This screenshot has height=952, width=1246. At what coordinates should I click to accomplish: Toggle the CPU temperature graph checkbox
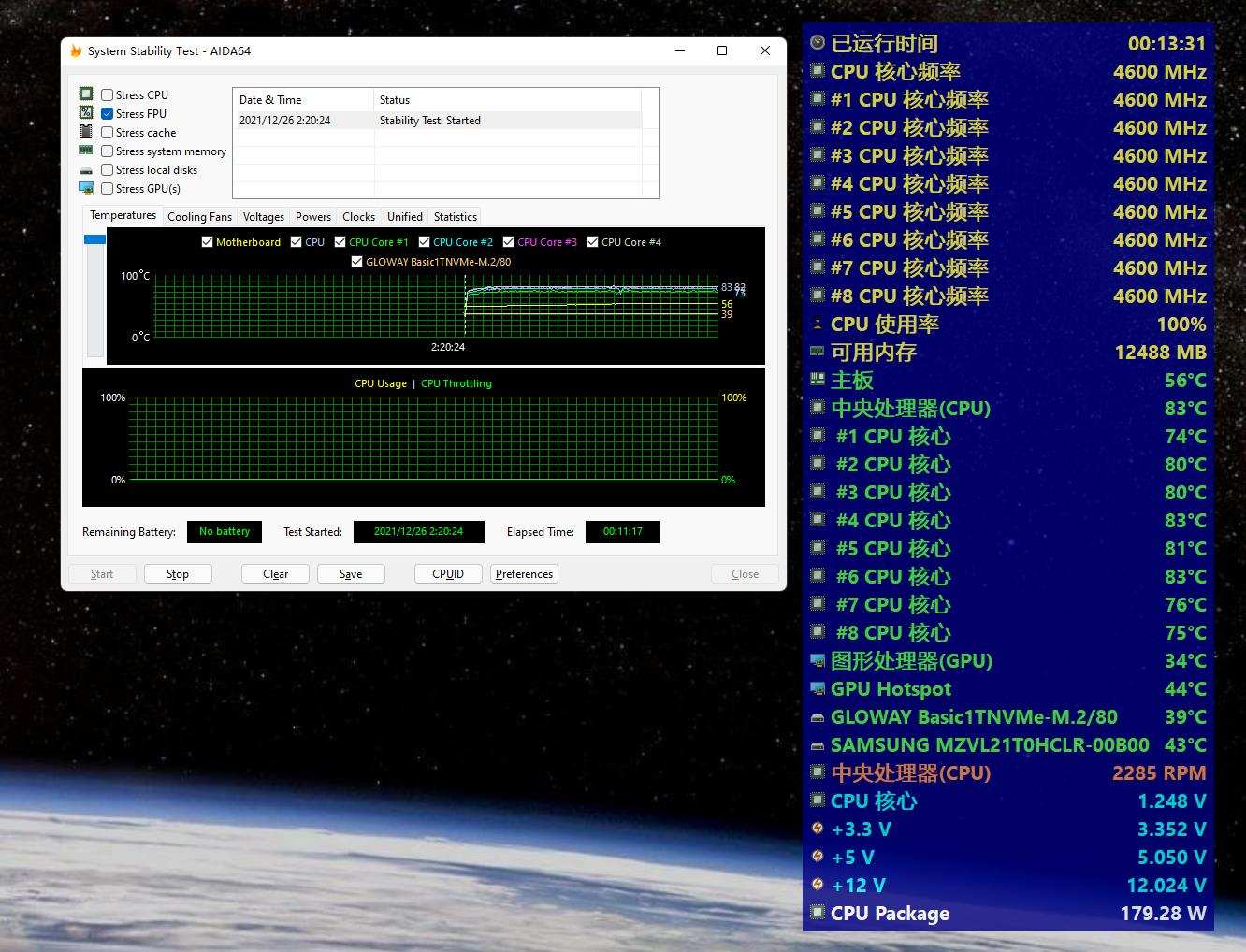(297, 242)
